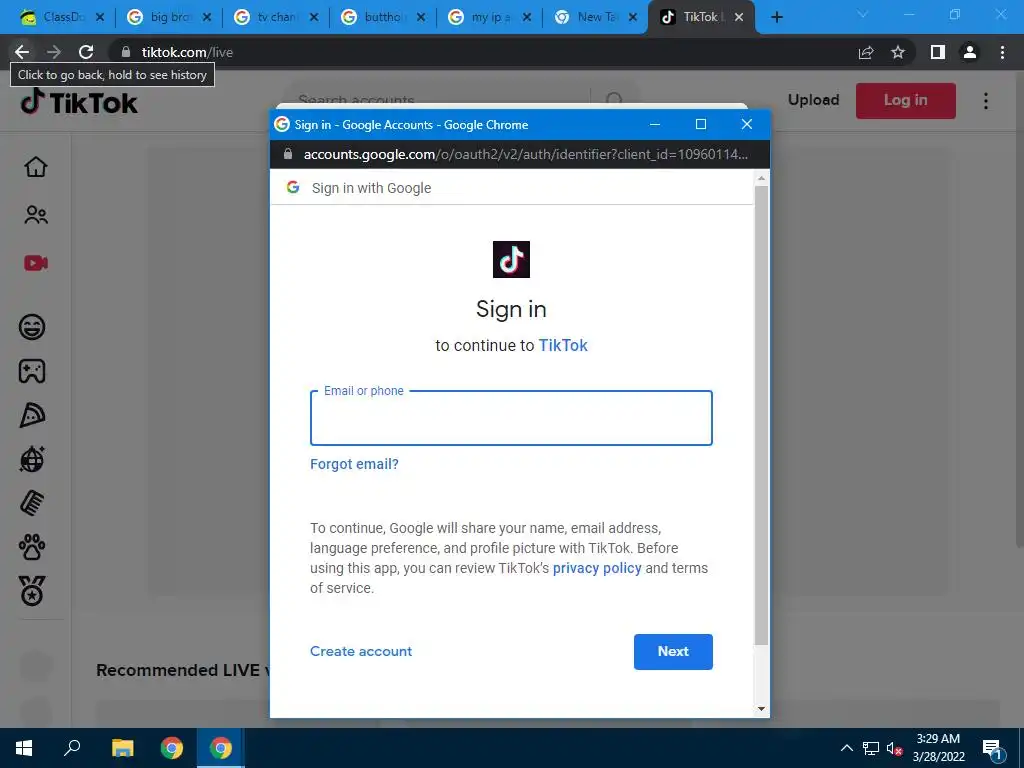Open a new browser tab with plus
This screenshot has width=1024, height=768.
776,17
